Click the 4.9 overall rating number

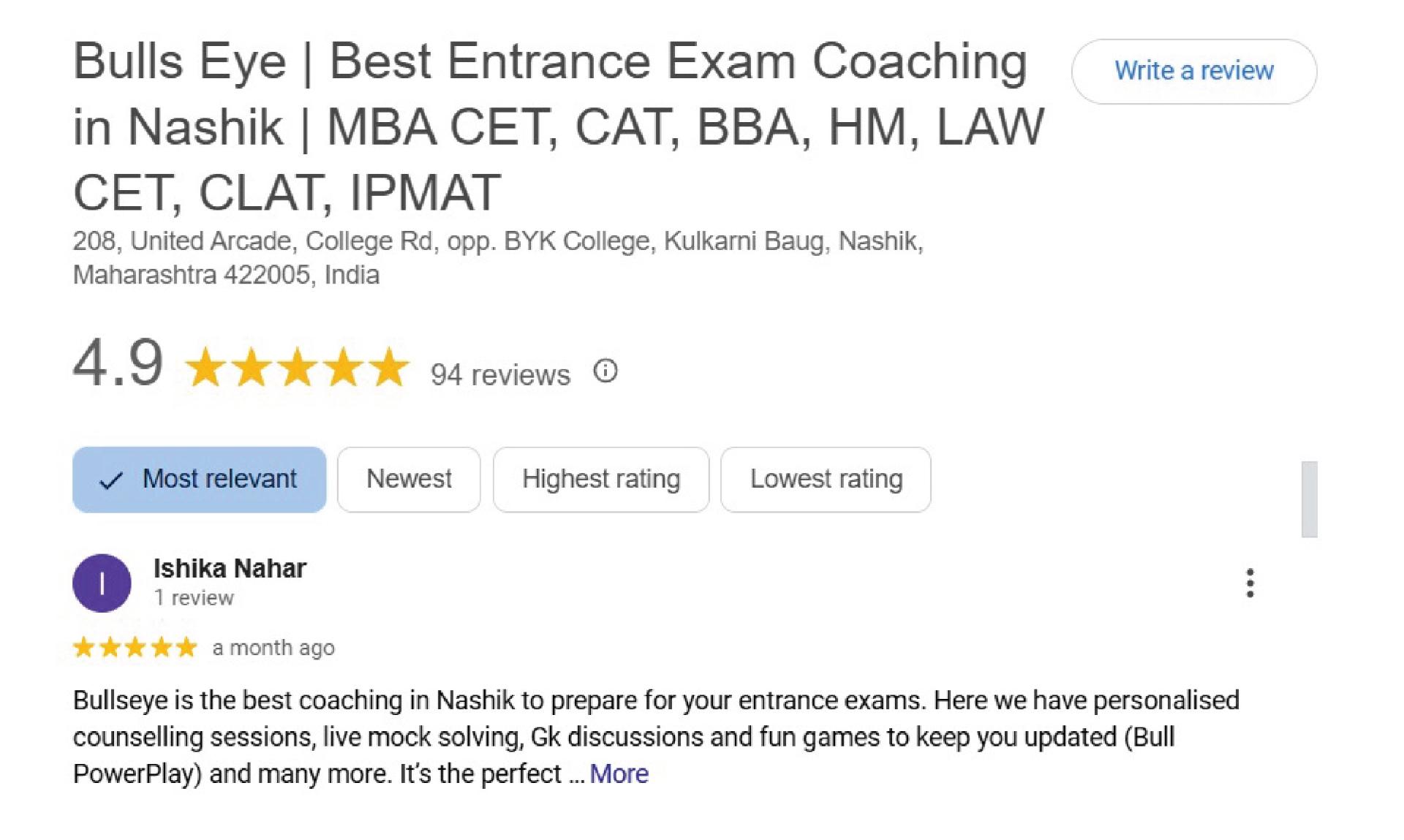click(x=118, y=363)
